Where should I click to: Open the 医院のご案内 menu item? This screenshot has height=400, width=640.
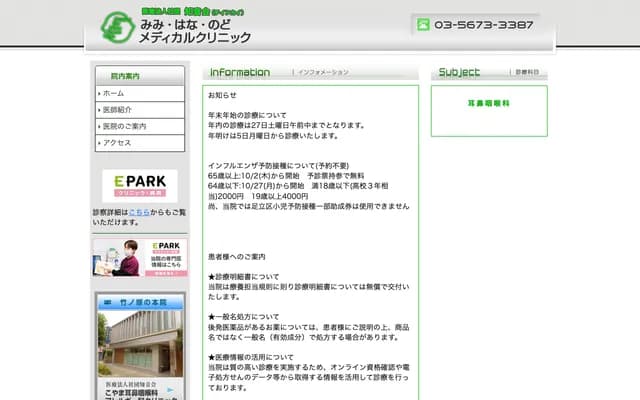coord(140,127)
